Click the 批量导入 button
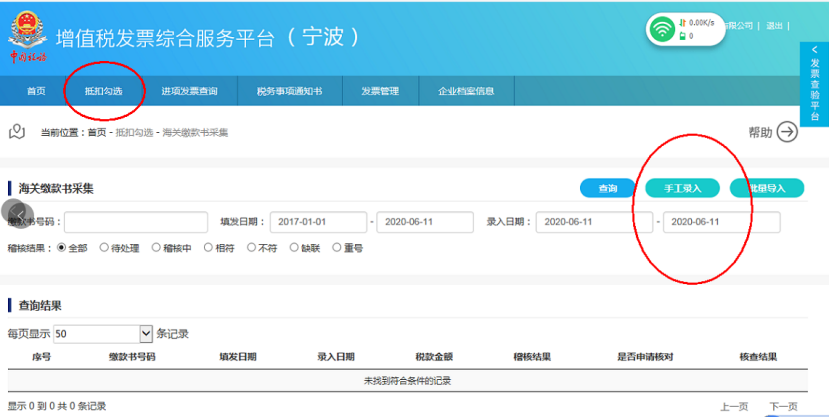 [x=766, y=188]
